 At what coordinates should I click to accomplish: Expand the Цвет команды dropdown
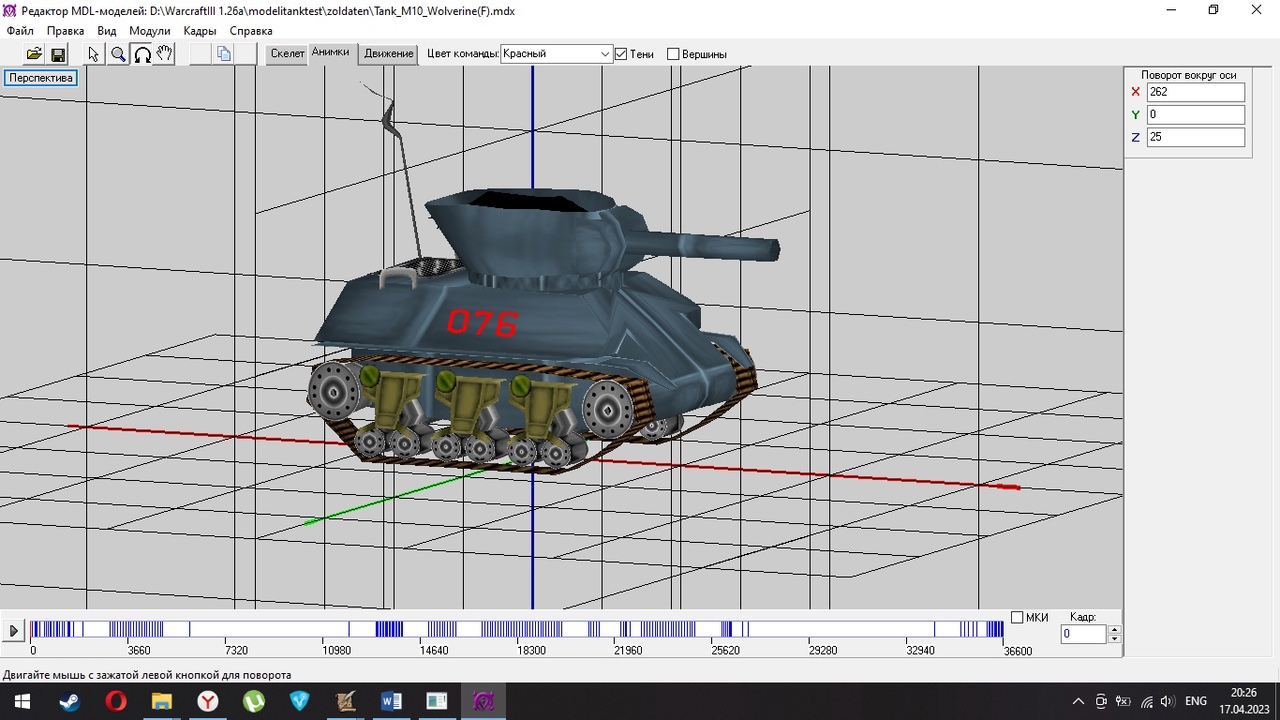[x=605, y=54]
